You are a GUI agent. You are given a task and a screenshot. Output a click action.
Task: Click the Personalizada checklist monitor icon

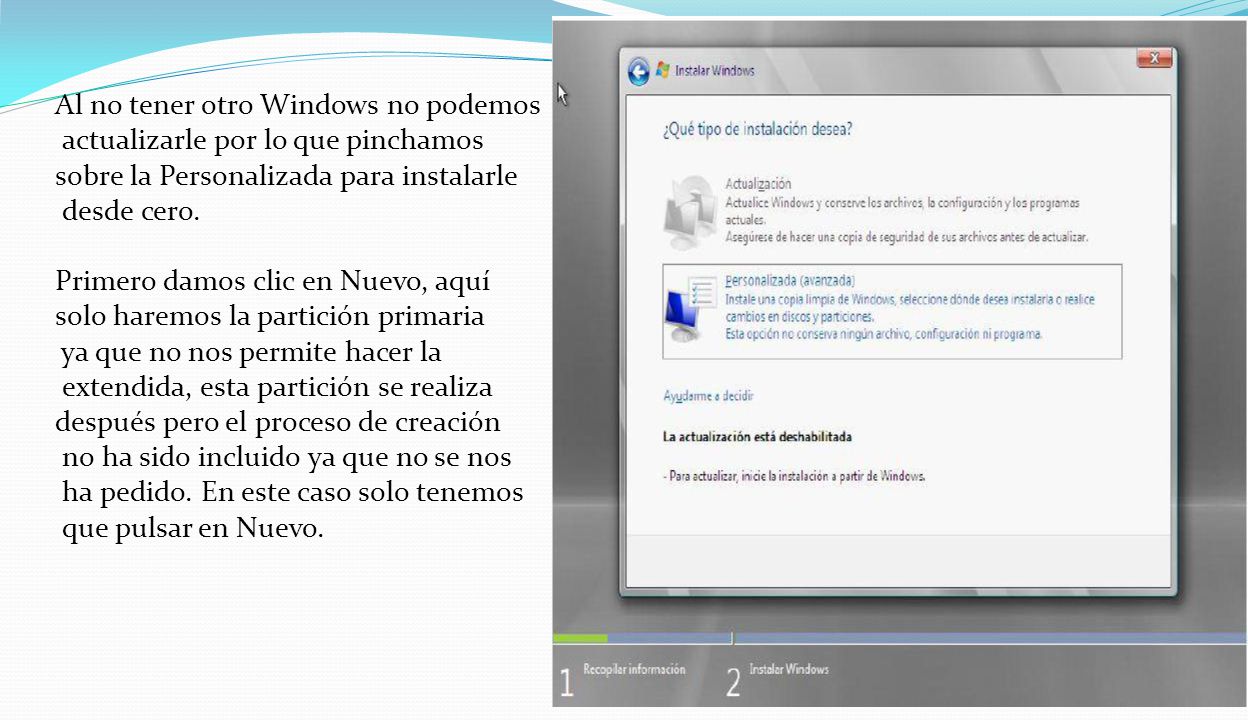pos(691,309)
